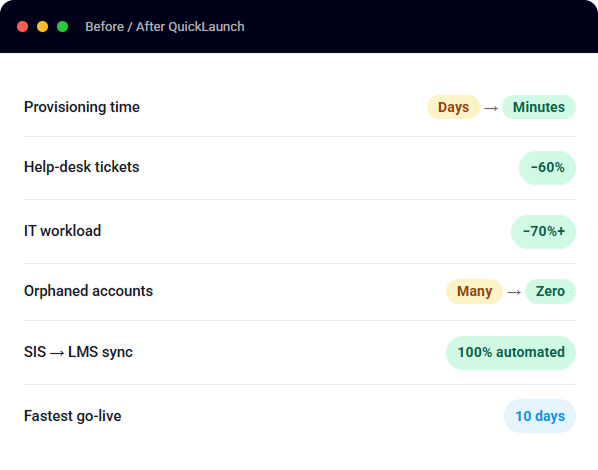Click the Many badge
Viewport: 598px width, 470px height.
click(474, 291)
